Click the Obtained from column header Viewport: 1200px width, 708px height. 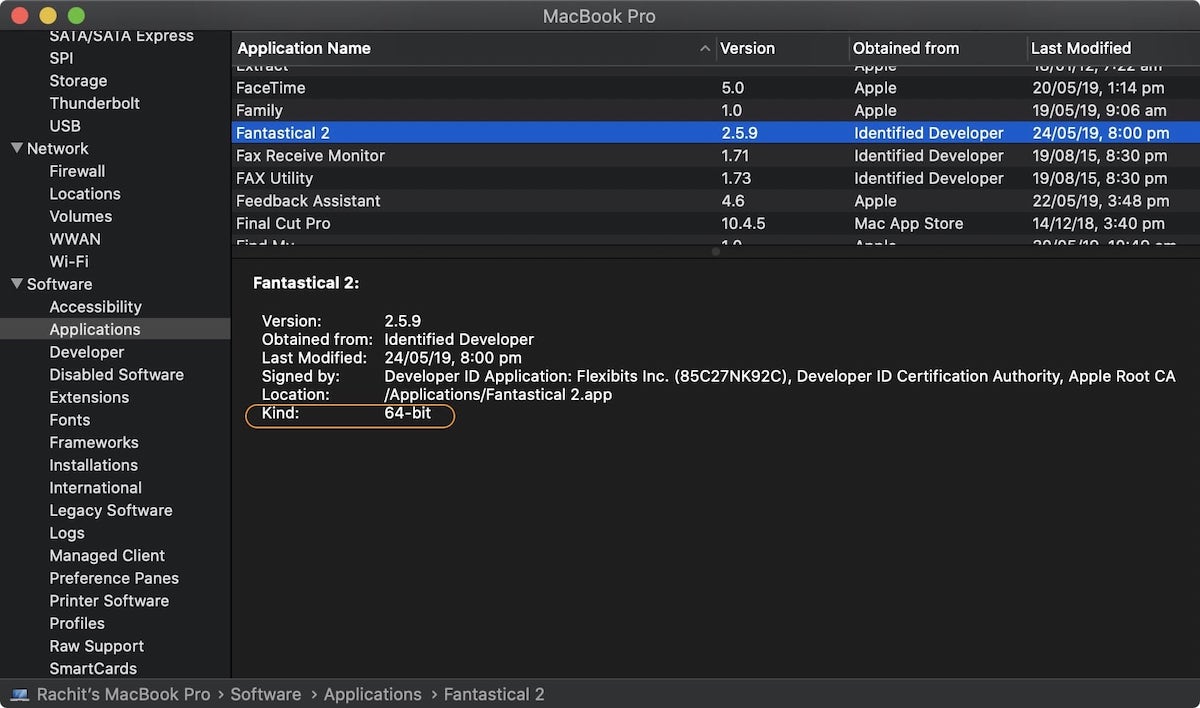pyautogui.click(x=905, y=48)
